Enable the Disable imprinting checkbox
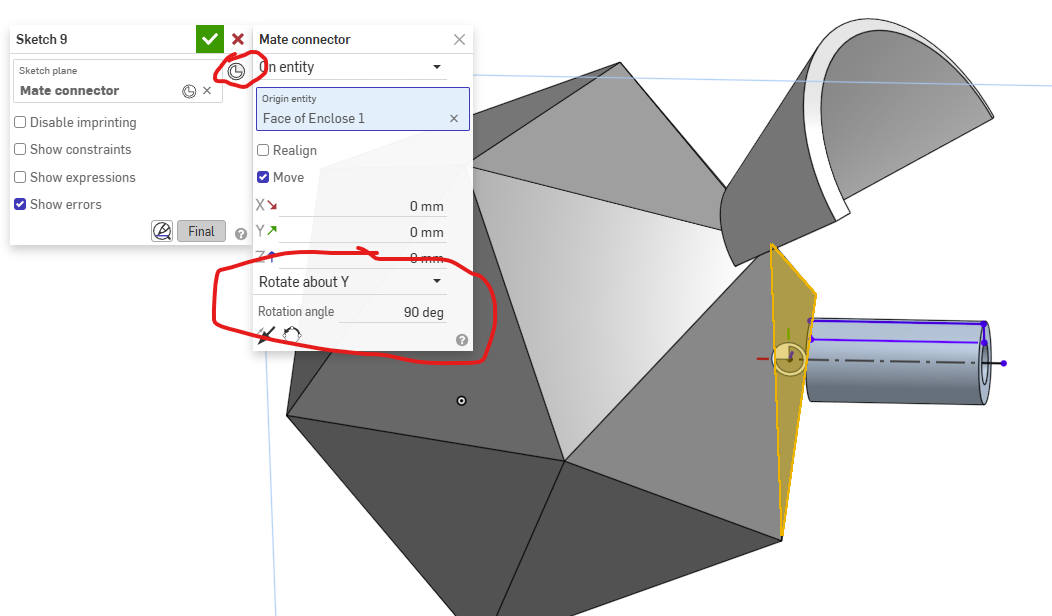This screenshot has width=1052, height=616. tap(20, 122)
